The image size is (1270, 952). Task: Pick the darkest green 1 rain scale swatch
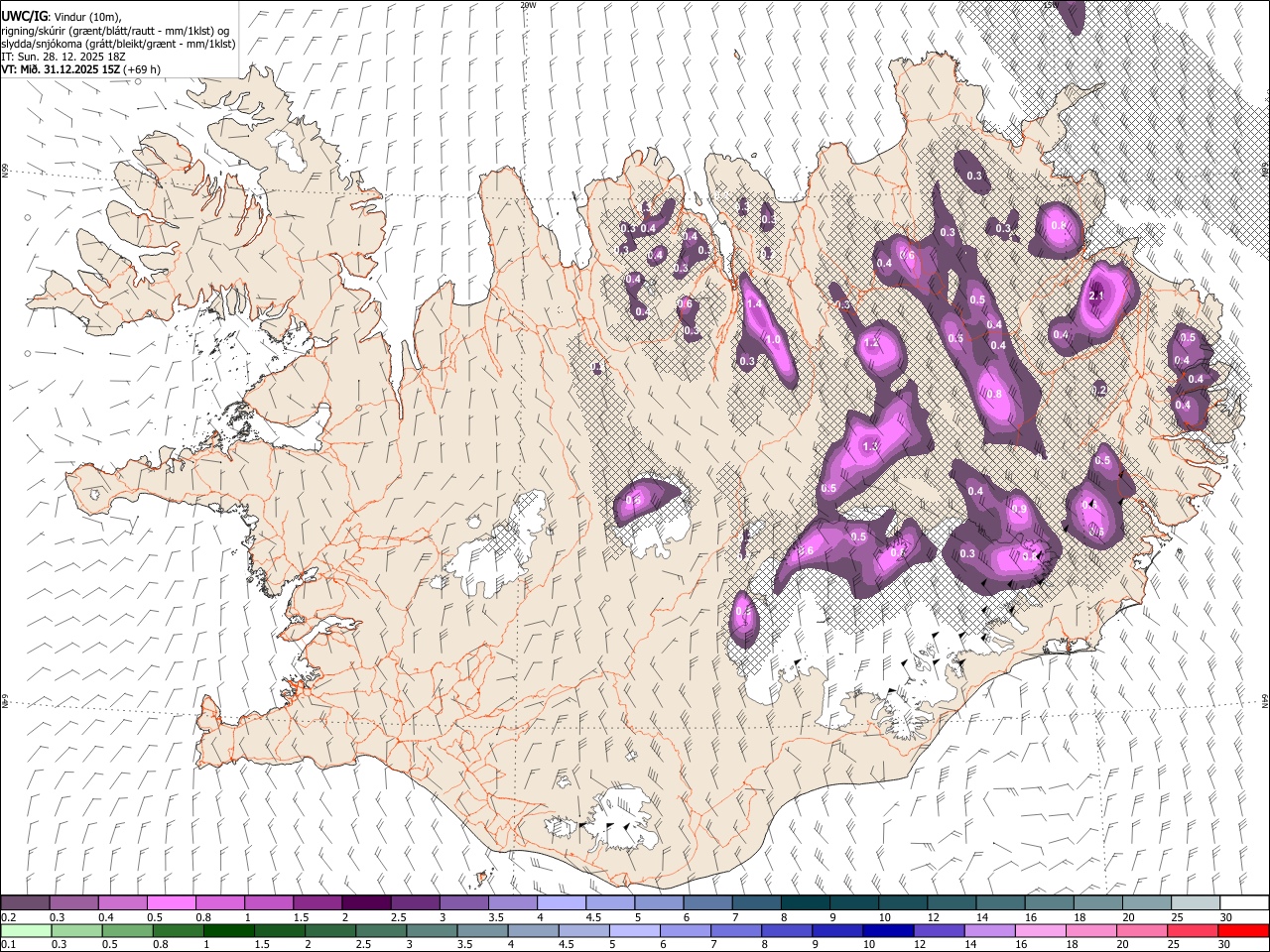click(229, 930)
